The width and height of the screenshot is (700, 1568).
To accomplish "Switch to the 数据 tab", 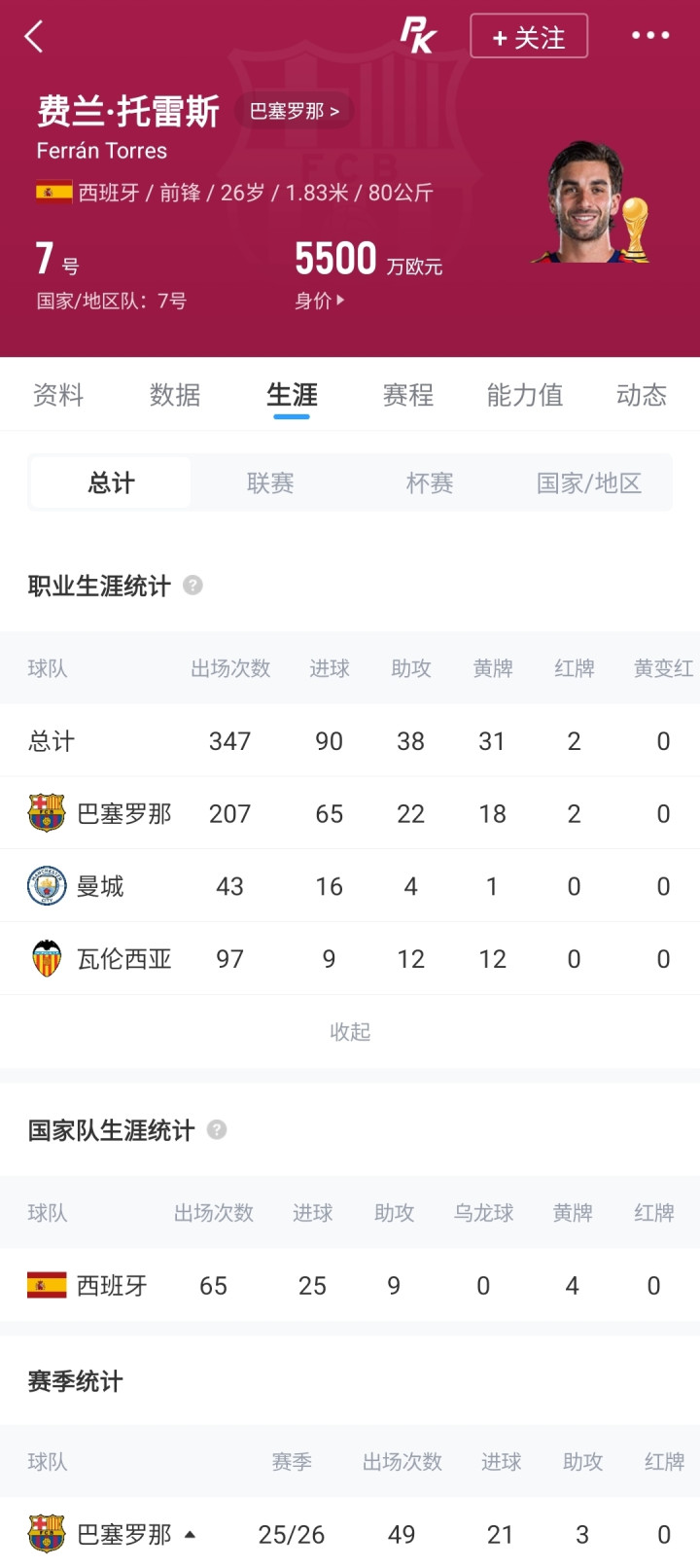I will [175, 395].
